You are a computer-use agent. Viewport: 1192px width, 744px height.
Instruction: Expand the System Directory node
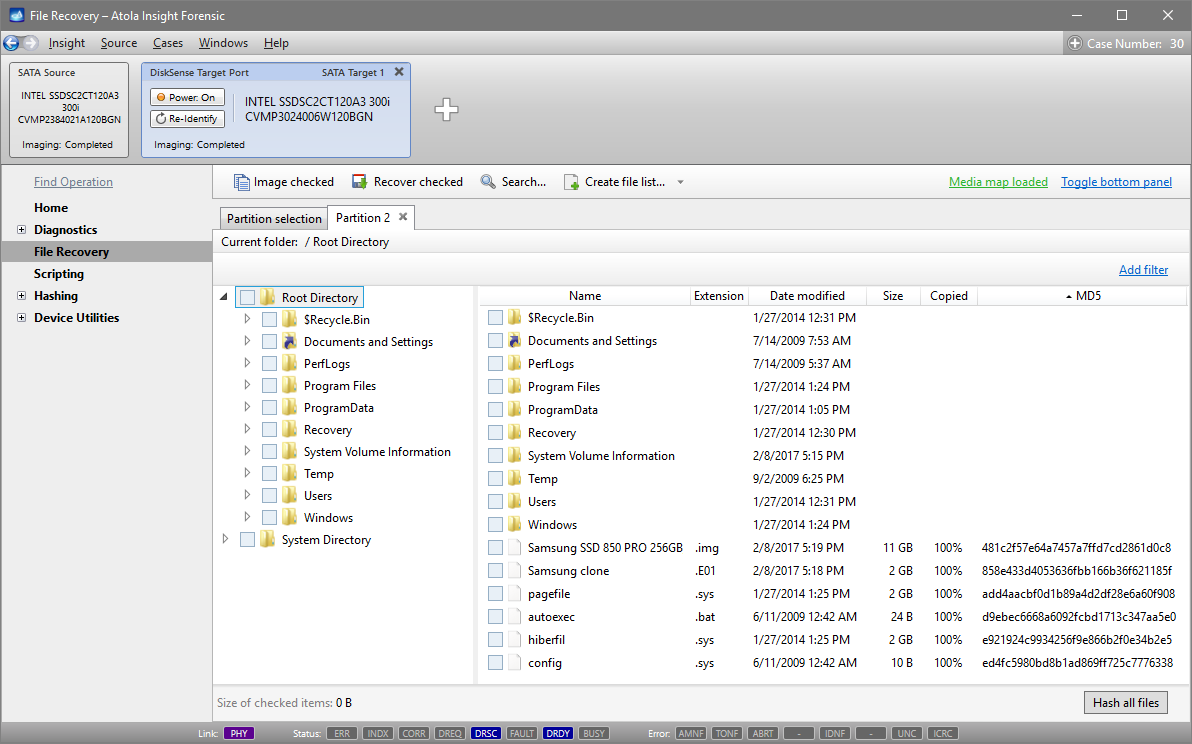point(225,539)
